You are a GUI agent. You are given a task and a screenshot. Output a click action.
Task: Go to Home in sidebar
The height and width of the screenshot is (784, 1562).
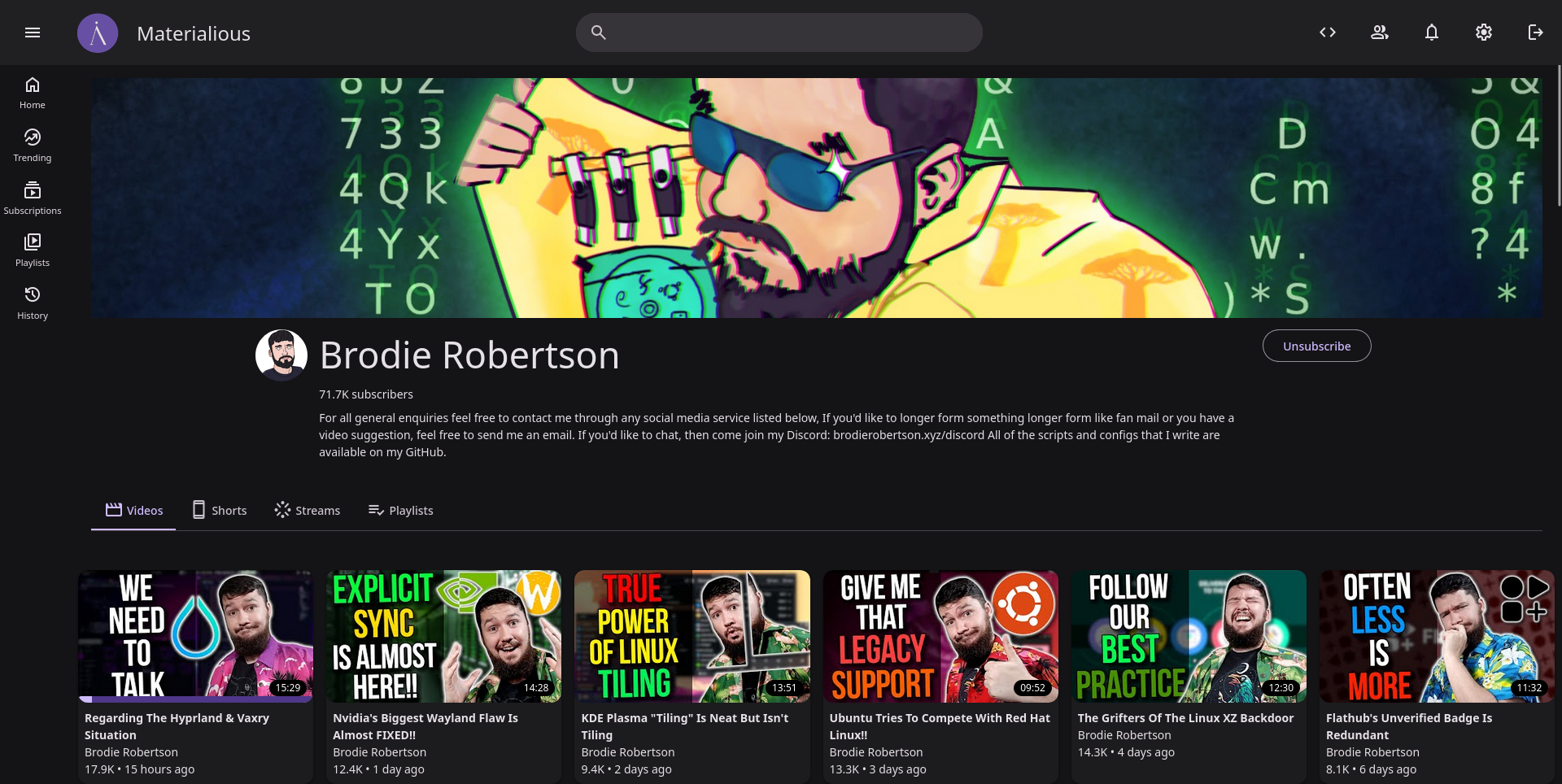(x=33, y=94)
